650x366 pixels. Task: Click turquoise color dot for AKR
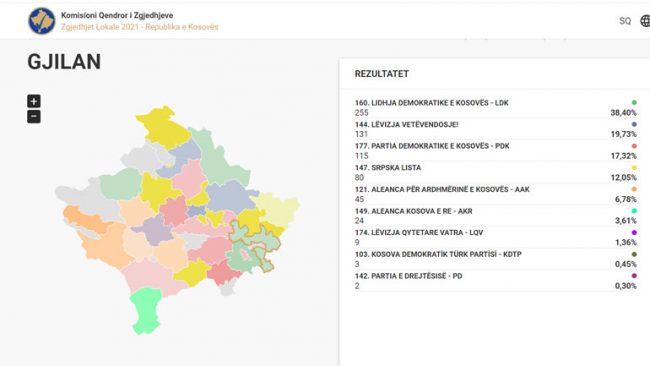click(x=634, y=211)
